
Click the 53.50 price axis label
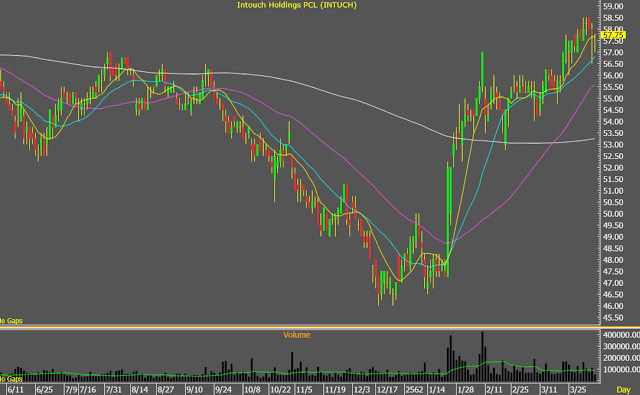click(613, 133)
